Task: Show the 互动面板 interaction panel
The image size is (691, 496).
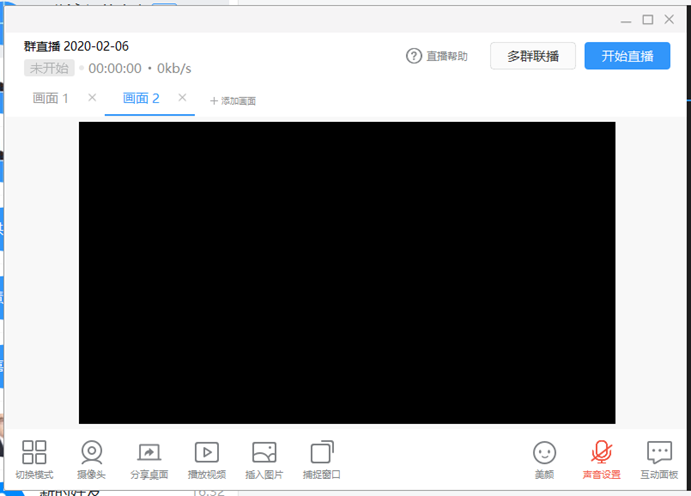Action: (659, 453)
